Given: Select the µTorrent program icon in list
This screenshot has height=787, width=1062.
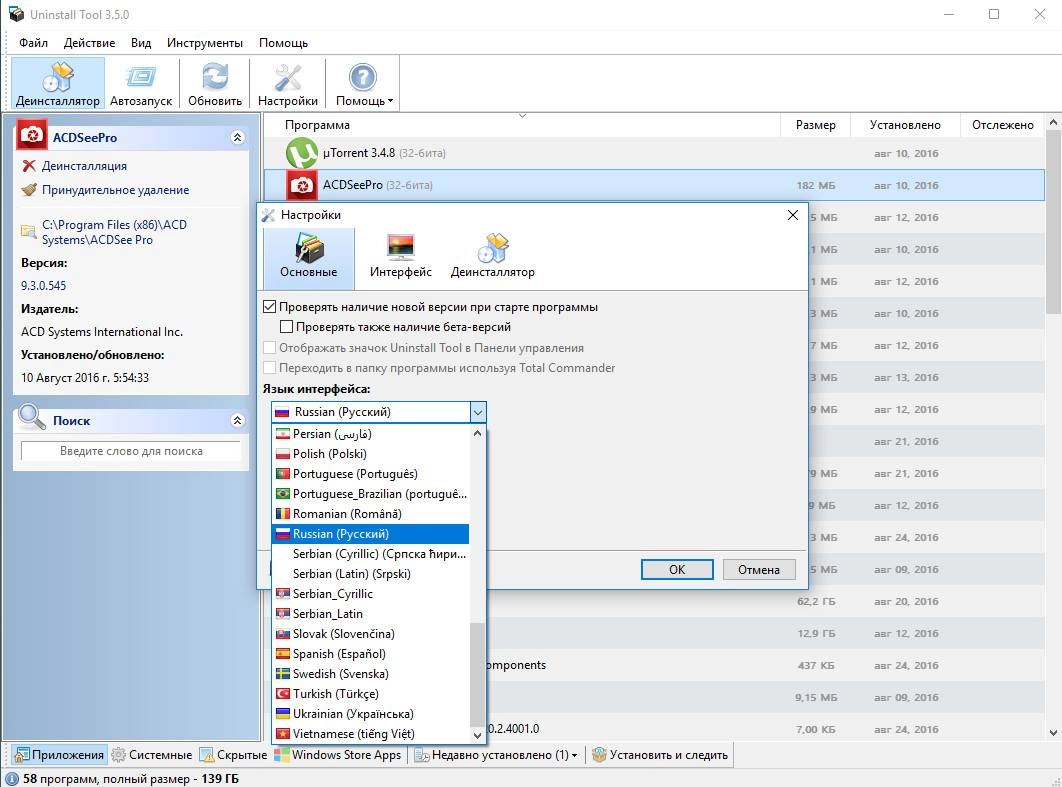Looking at the screenshot, I should click(301, 153).
